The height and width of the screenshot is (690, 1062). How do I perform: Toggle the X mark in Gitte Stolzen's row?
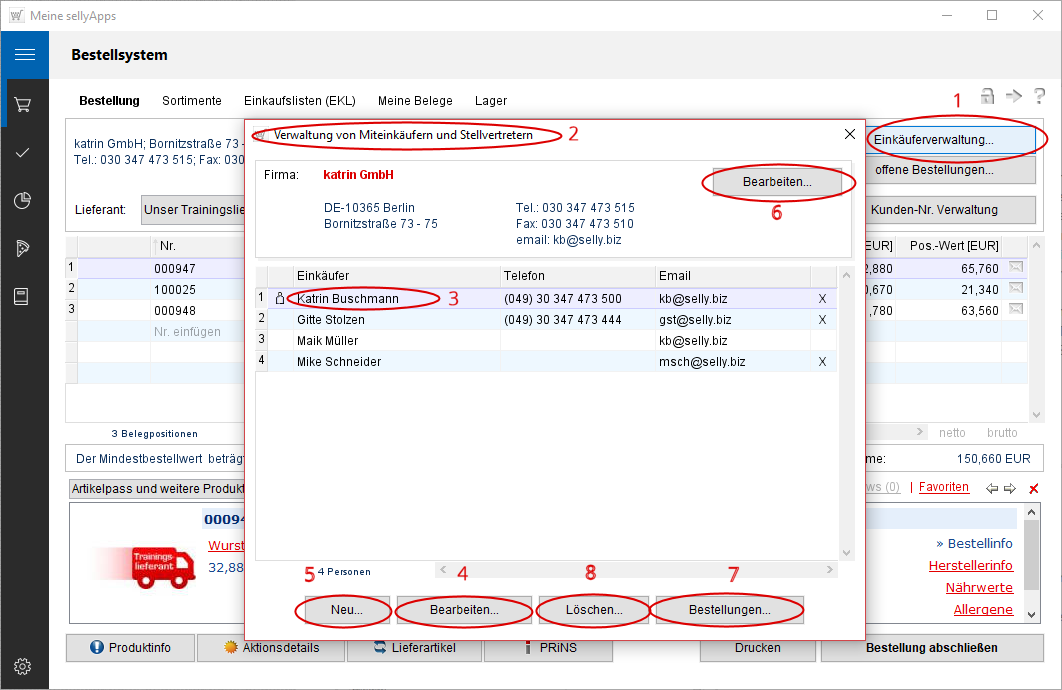pos(822,320)
